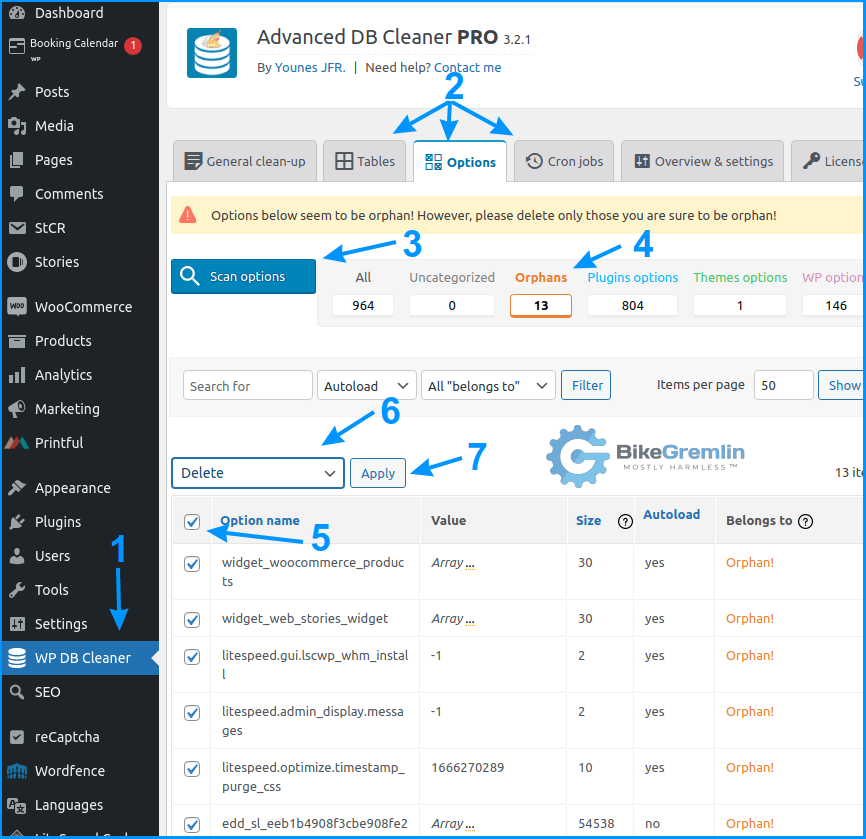866x839 pixels.
Task: Click the Stories icon in sidebar
Action: pyautogui.click(x=17, y=262)
